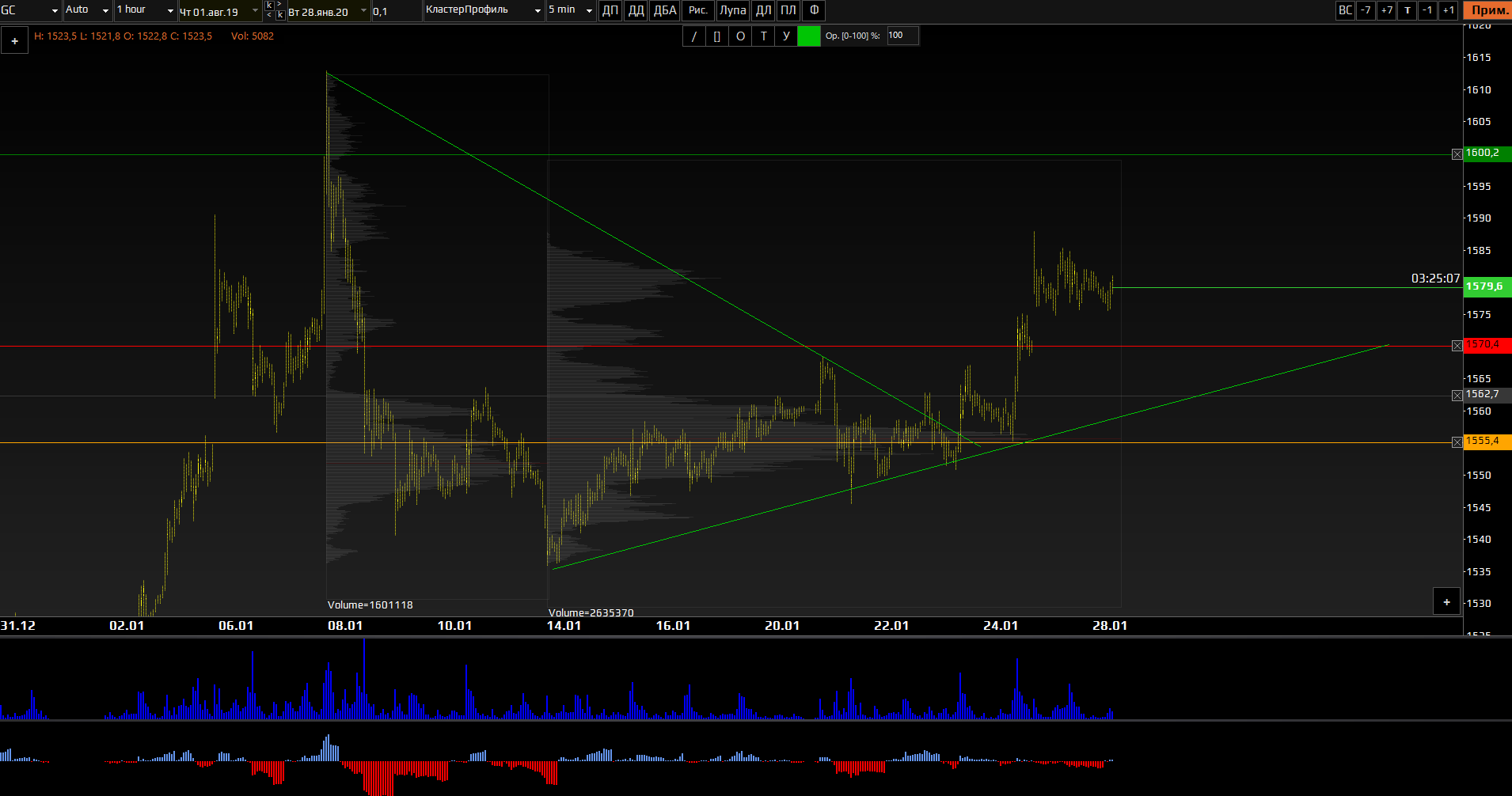Toggle the Лупа magnifier mode

(x=732, y=10)
